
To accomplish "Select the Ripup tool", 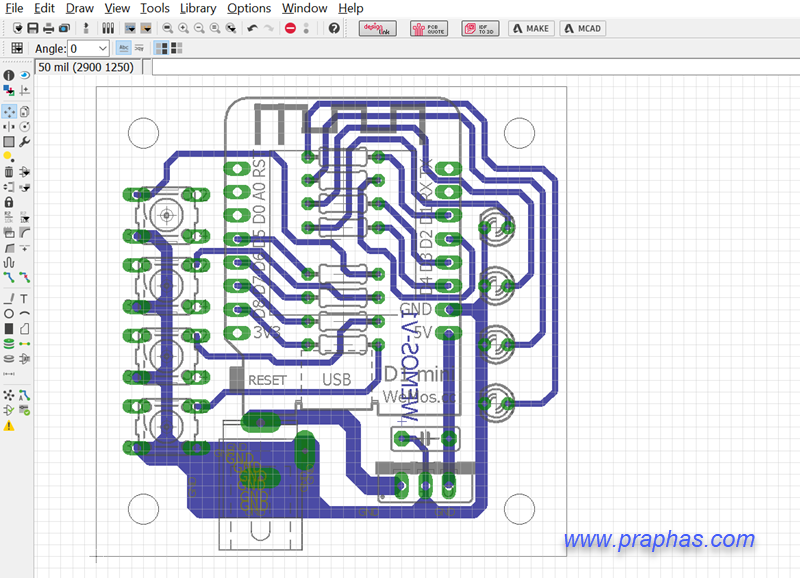I will [24, 278].
